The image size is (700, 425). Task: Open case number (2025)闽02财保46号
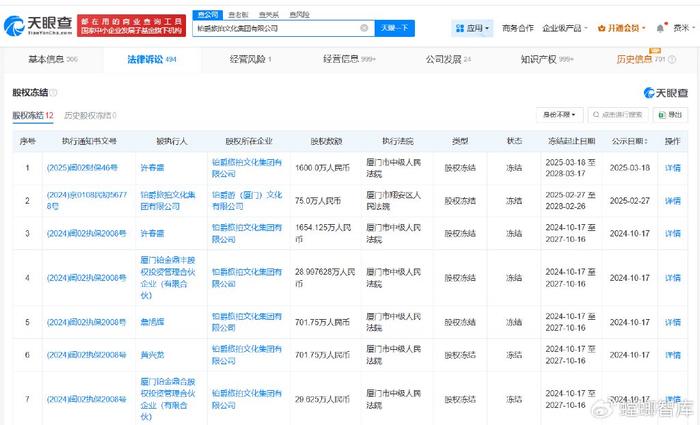(82, 168)
